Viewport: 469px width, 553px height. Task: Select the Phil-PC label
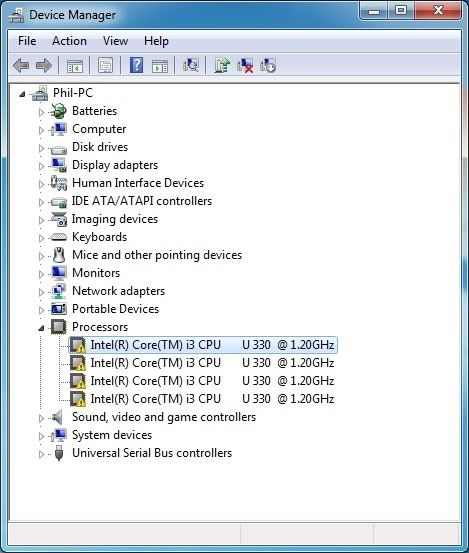(x=73, y=93)
